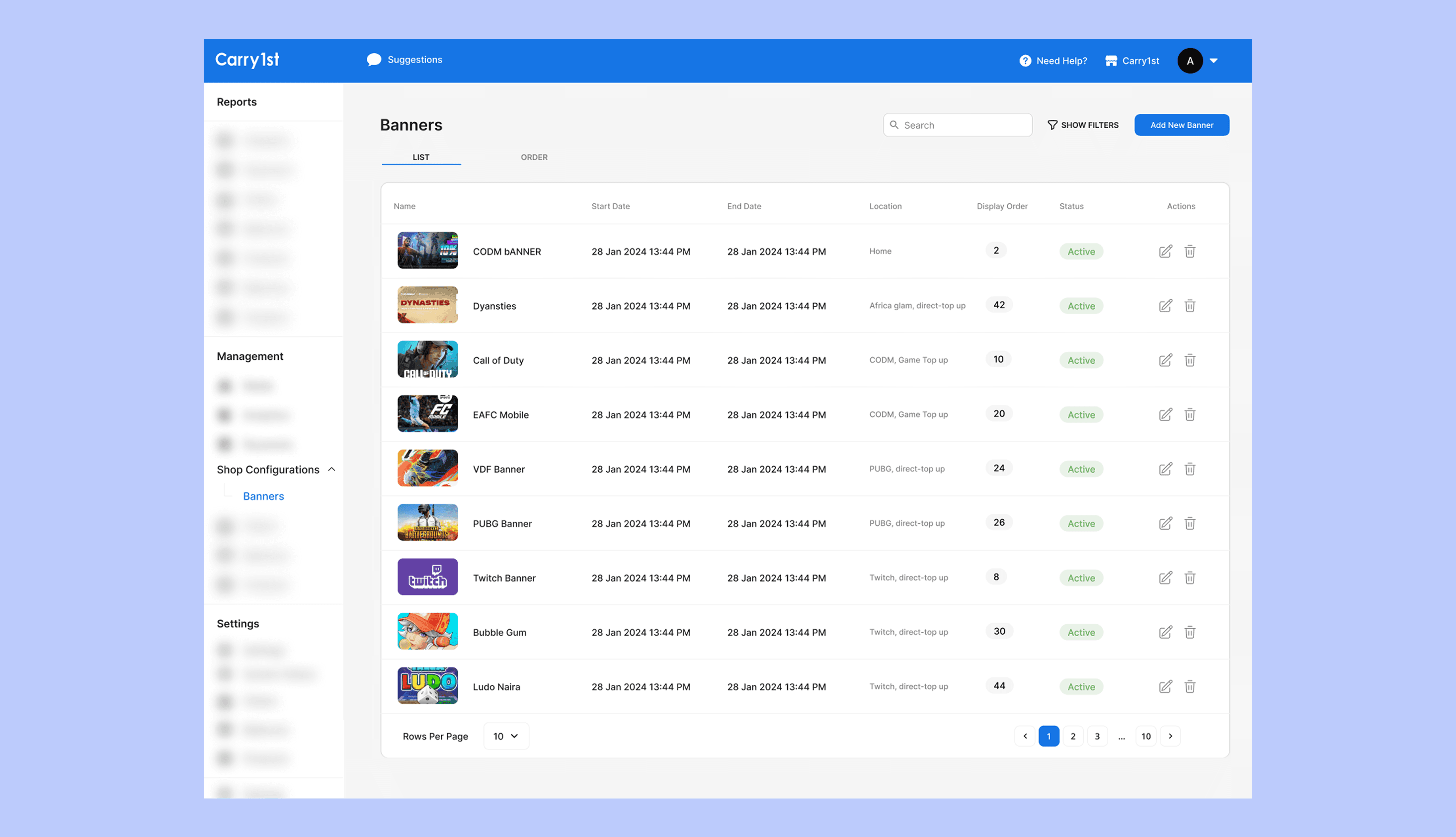The height and width of the screenshot is (837, 1456).
Task: Go to page 2 of results
Action: click(1072, 736)
